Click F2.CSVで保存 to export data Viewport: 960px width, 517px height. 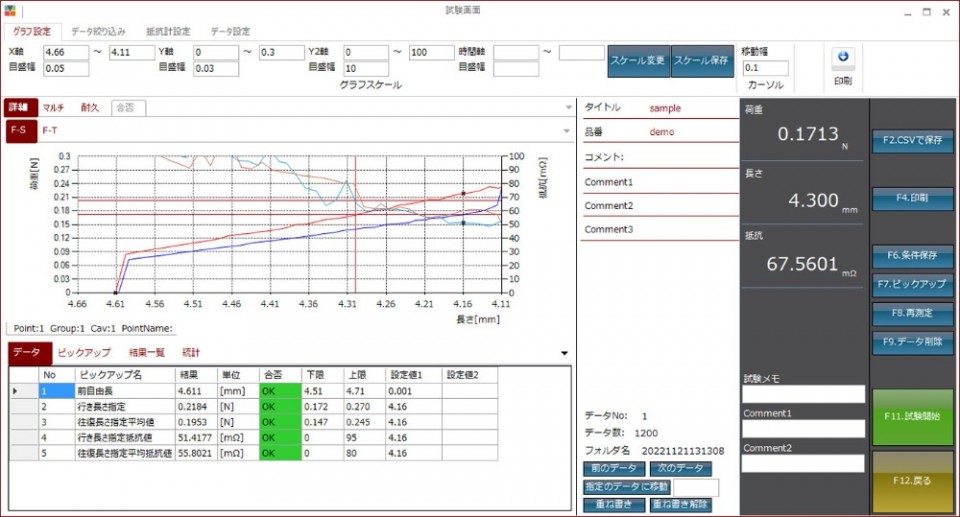(x=911, y=141)
